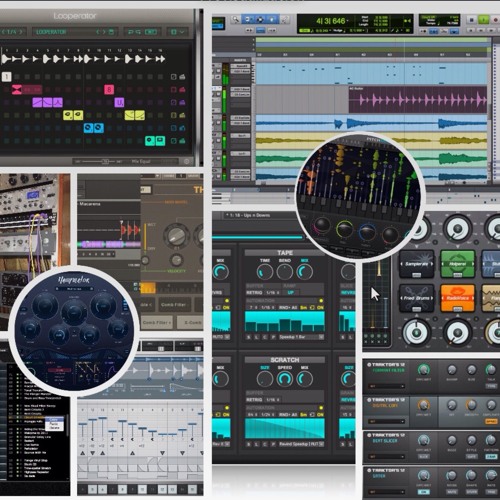Select the Grabber hand tool in Pro Tools
The width and height of the screenshot is (500, 500).
pyautogui.click(x=272, y=19)
